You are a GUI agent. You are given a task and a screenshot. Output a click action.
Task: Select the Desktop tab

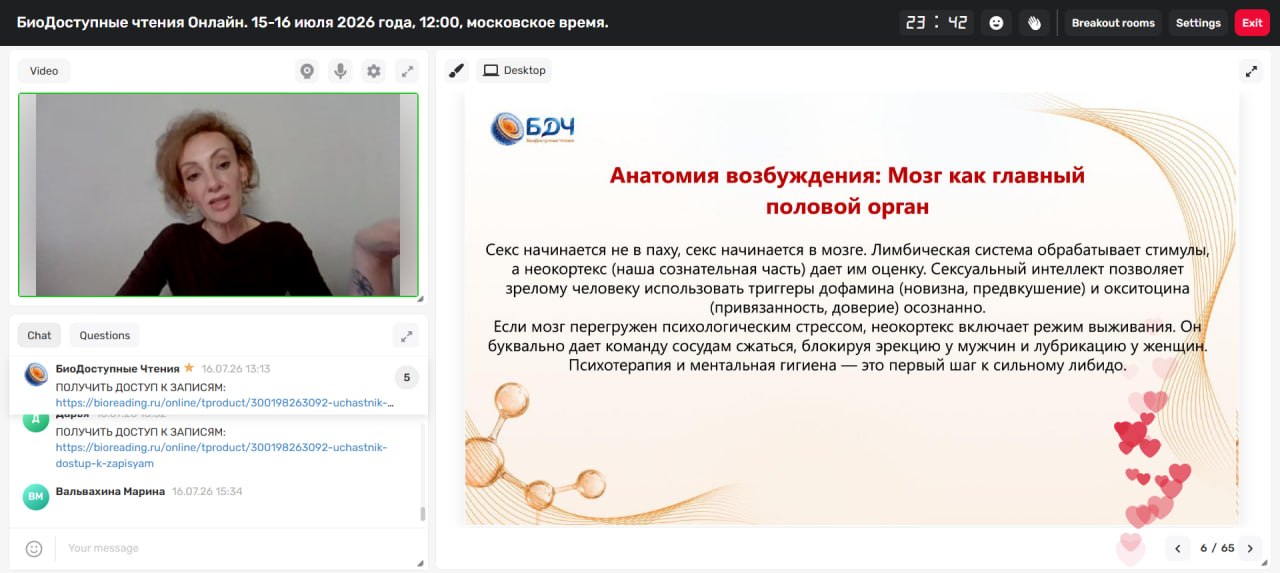pyautogui.click(x=514, y=71)
